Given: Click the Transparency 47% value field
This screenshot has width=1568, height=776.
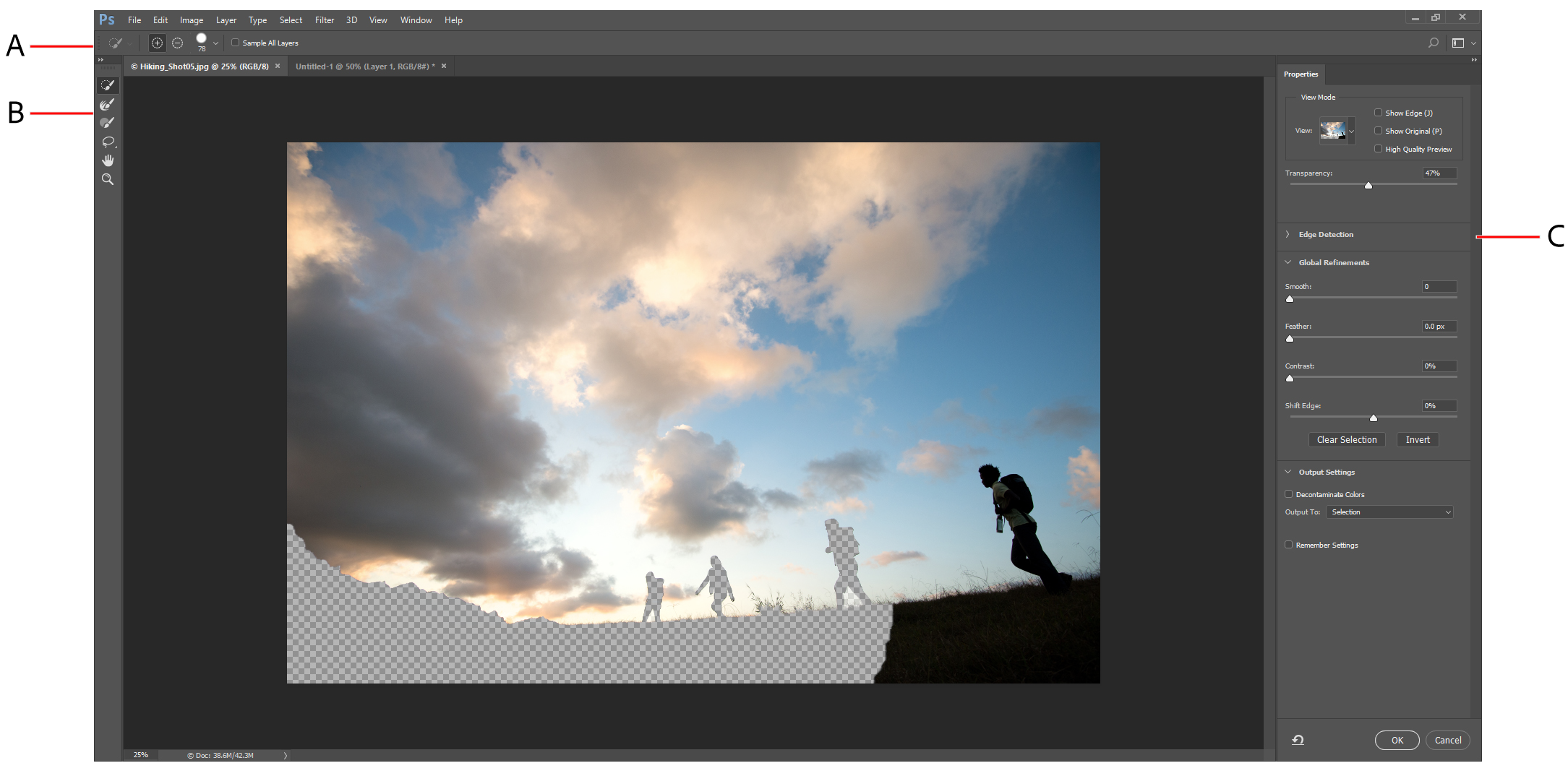Looking at the screenshot, I should [1439, 173].
